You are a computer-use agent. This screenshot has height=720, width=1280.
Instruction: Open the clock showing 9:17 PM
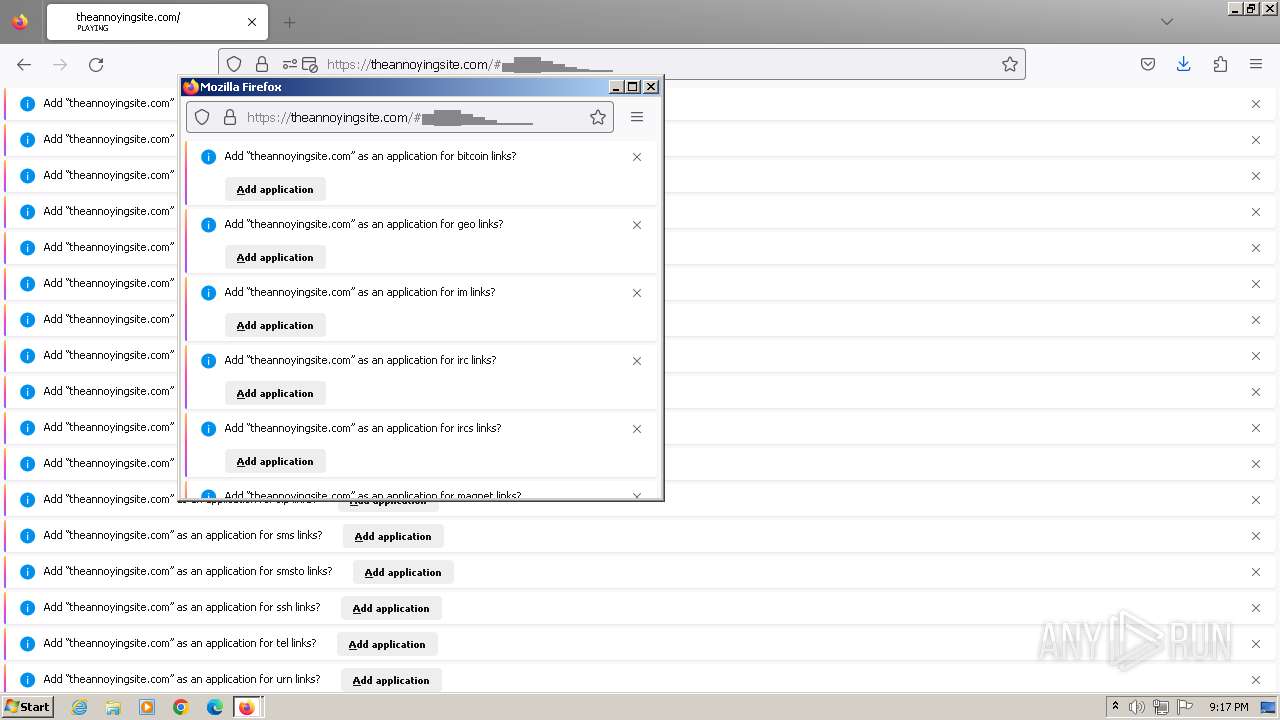1228,707
